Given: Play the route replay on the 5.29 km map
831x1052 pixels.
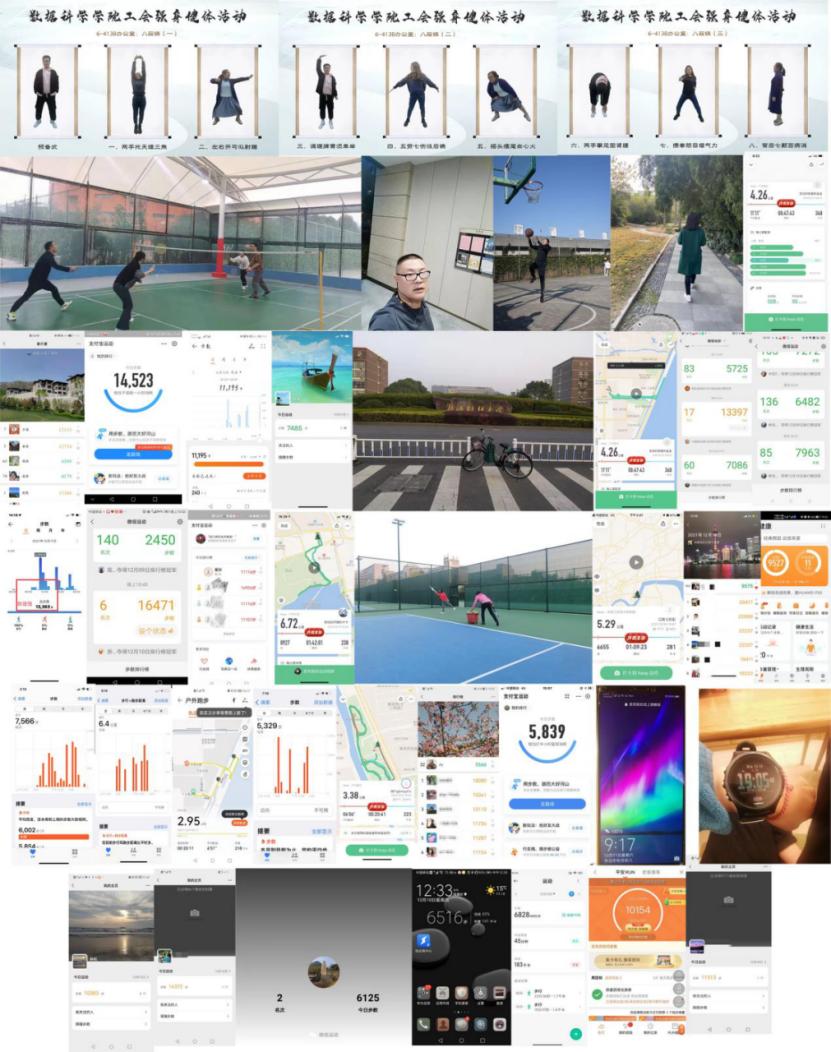Looking at the screenshot, I should coord(636,561).
